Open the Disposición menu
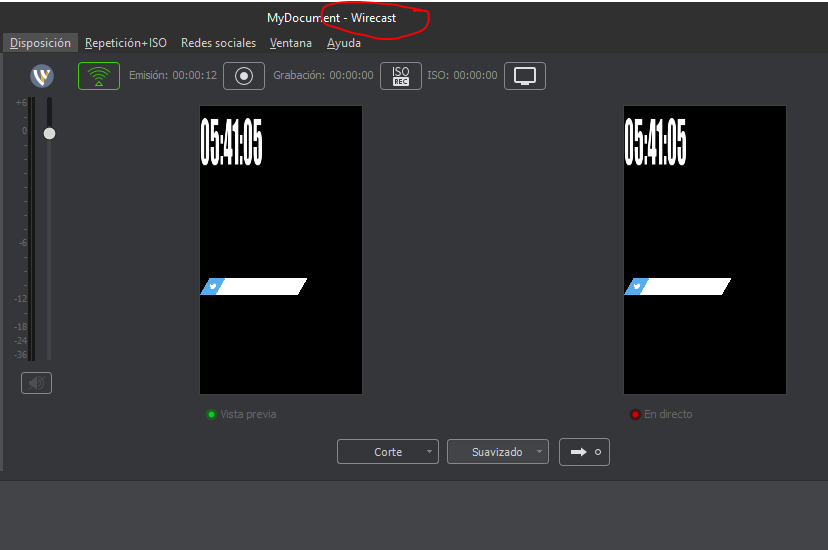Image resolution: width=828 pixels, height=550 pixels. point(40,43)
